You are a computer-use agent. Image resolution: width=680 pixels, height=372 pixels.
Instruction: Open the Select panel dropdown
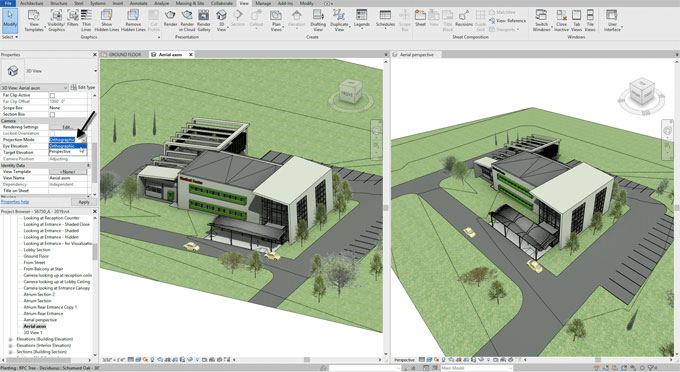pos(10,37)
